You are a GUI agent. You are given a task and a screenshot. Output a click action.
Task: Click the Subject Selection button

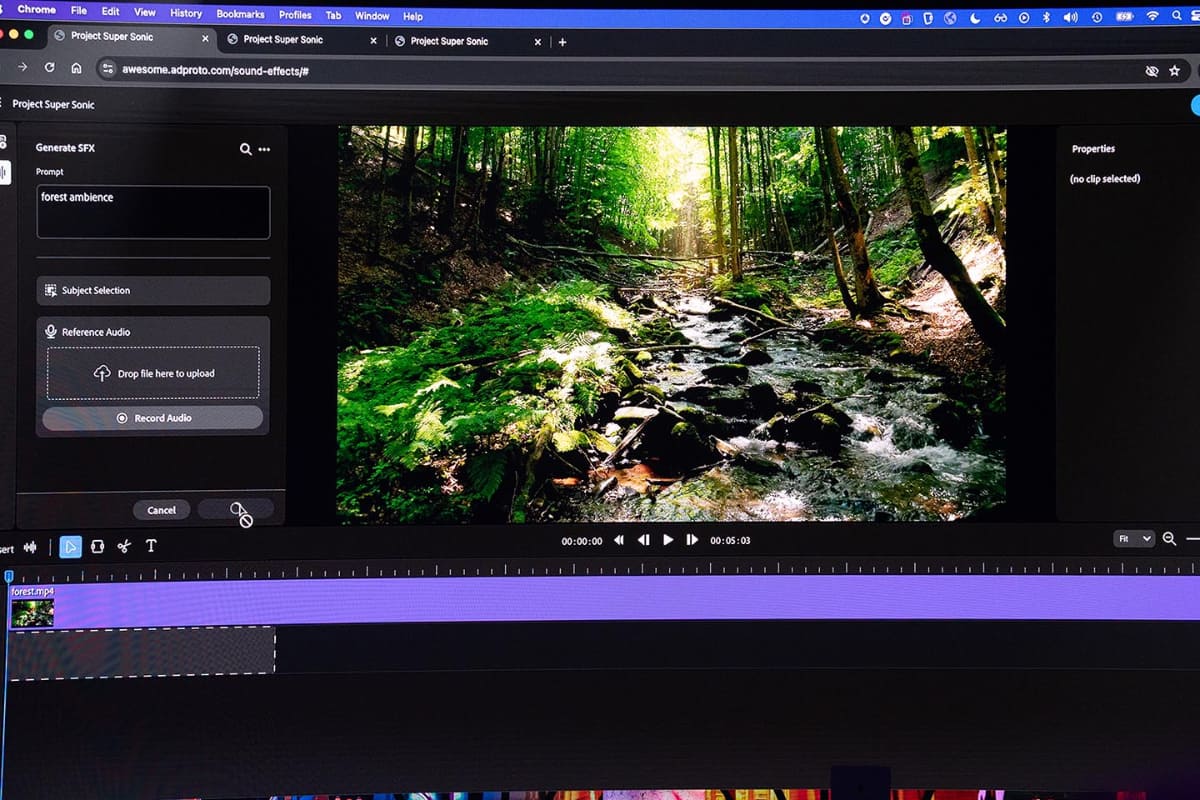[153, 290]
